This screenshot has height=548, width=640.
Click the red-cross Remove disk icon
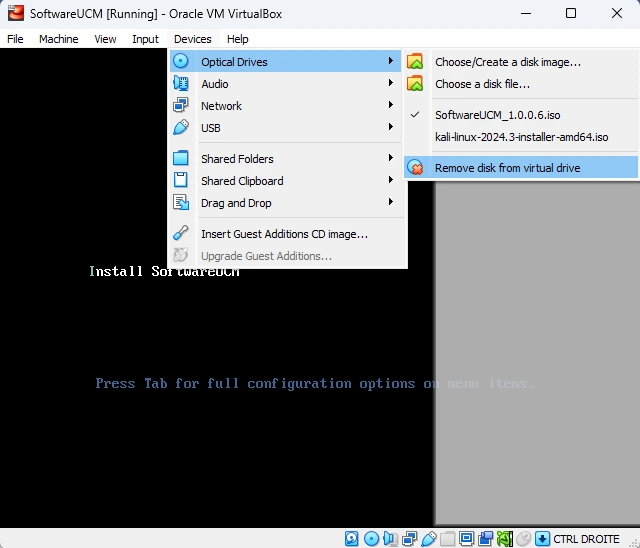(415, 167)
